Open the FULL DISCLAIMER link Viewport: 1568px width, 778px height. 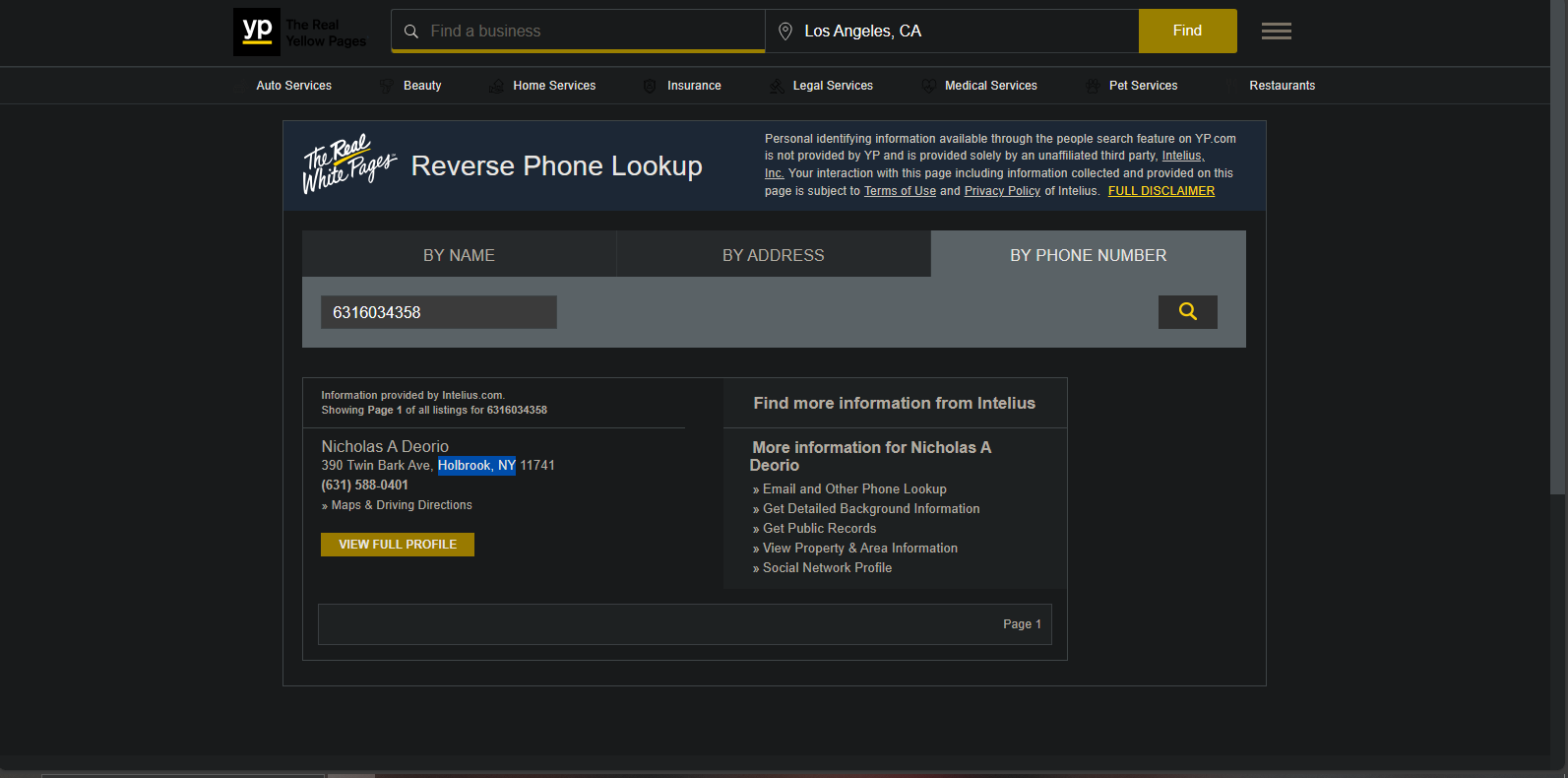1161,191
